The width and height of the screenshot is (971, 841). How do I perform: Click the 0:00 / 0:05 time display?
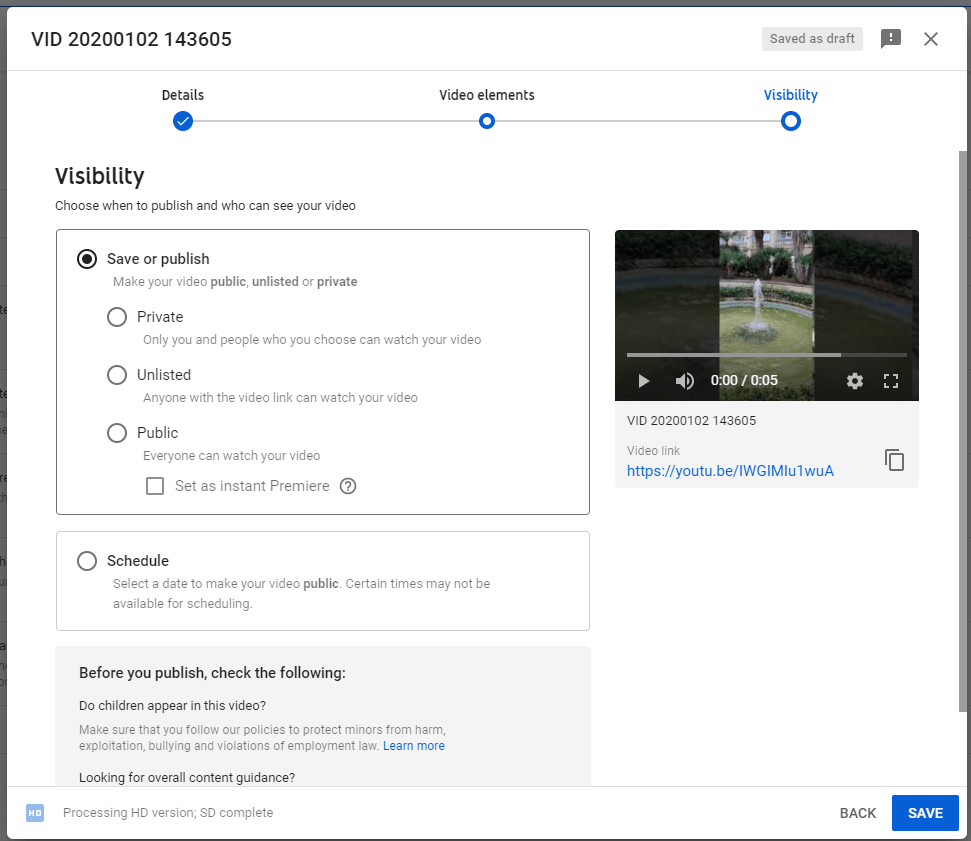tap(744, 380)
